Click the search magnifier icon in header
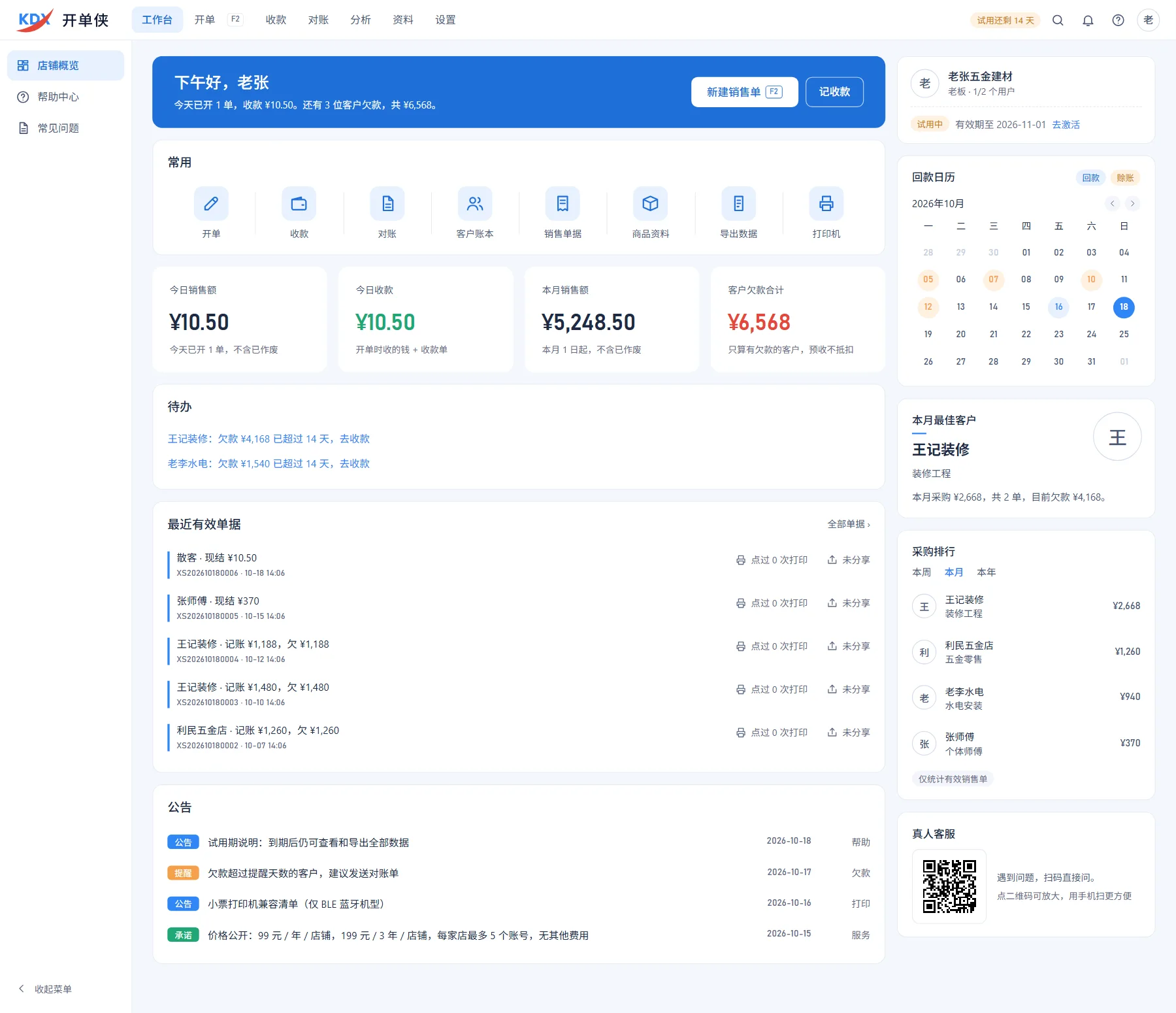This screenshot has height=1013, width=1176. 1058,20
